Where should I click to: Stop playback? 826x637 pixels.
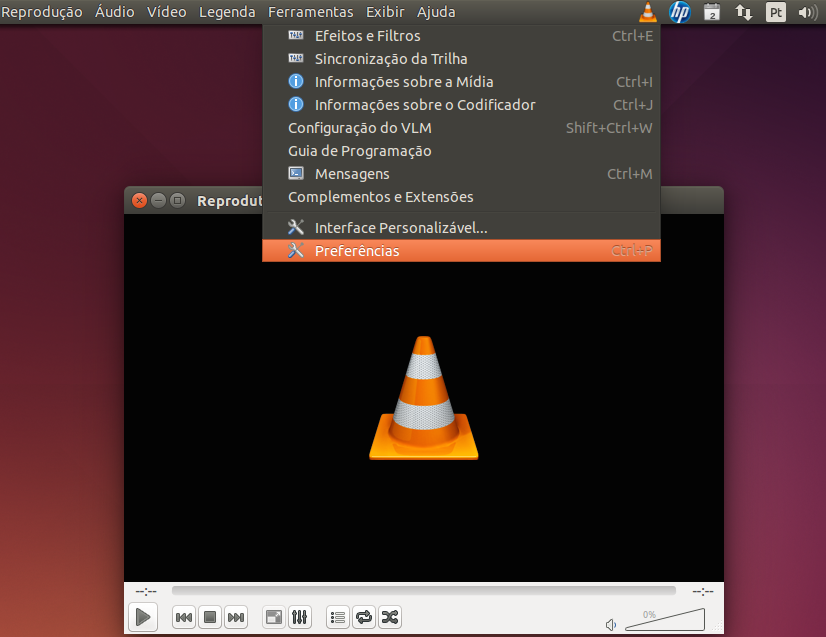(x=210, y=617)
